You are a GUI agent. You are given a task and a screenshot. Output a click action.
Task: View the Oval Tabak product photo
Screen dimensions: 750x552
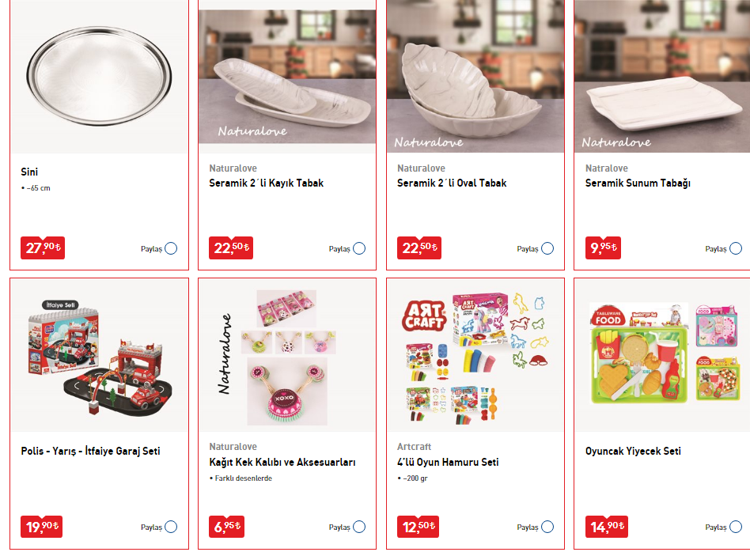pyautogui.click(x=475, y=77)
